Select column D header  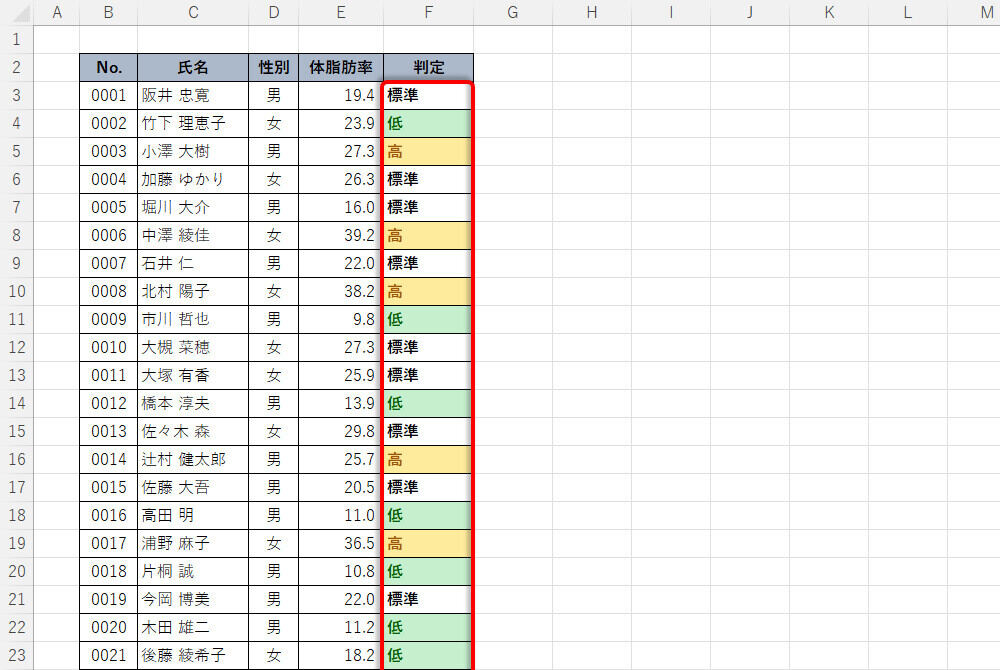coord(274,12)
